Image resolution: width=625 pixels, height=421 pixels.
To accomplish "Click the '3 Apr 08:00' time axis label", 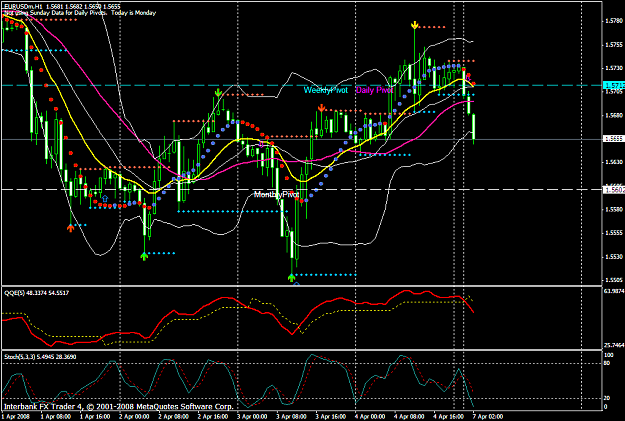I will [292, 417].
